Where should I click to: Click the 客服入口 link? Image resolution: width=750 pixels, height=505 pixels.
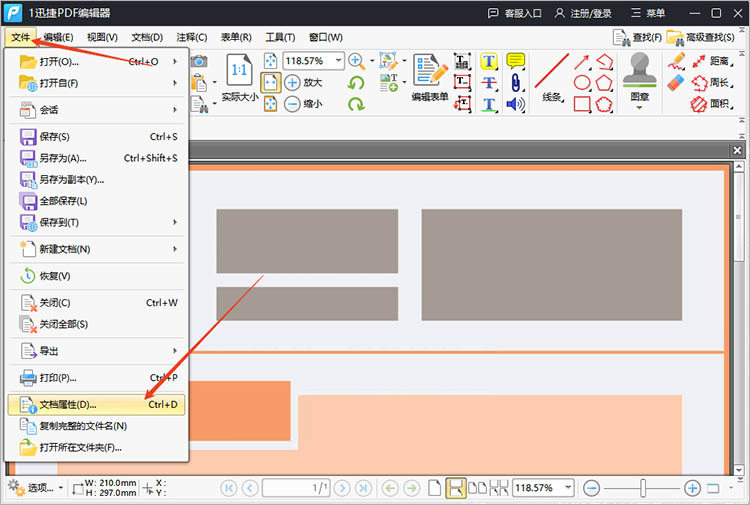click(515, 13)
